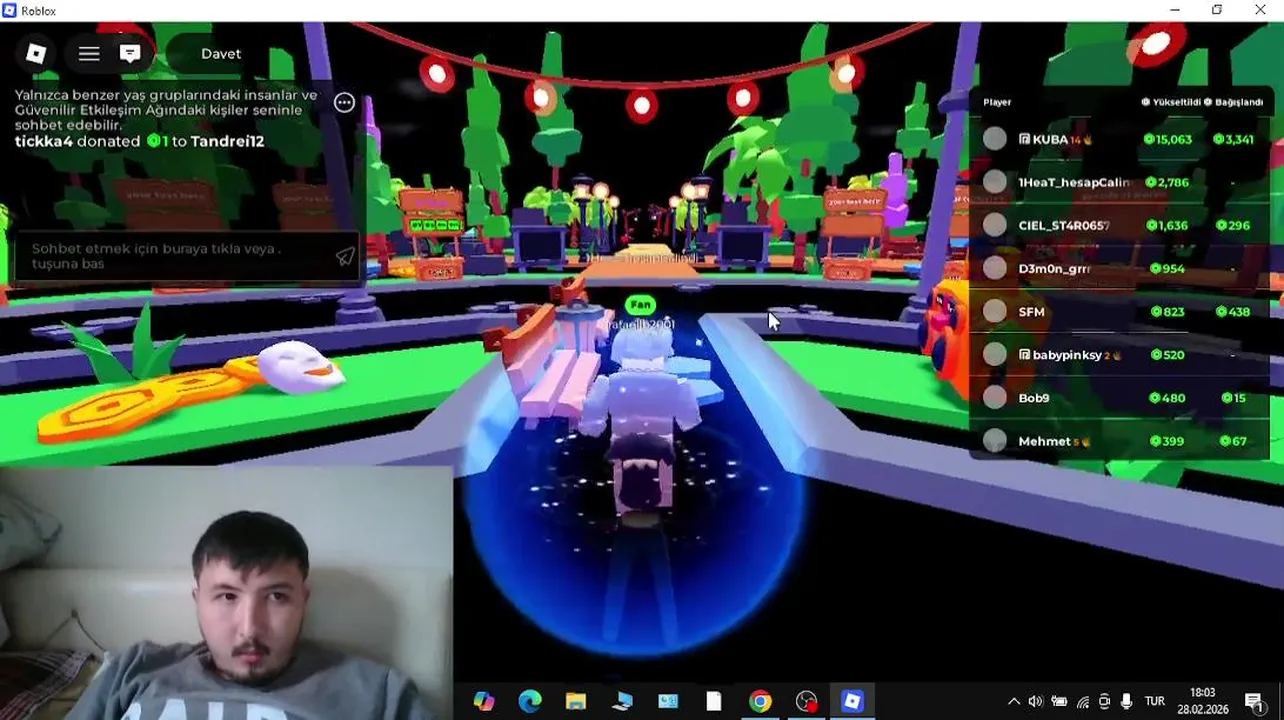Click the send message arrow icon
1284x720 pixels.
[x=344, y=257]
